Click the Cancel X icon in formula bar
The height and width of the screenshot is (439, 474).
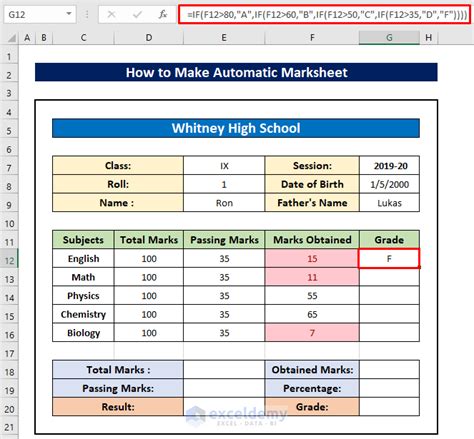(x=112, y=14)
